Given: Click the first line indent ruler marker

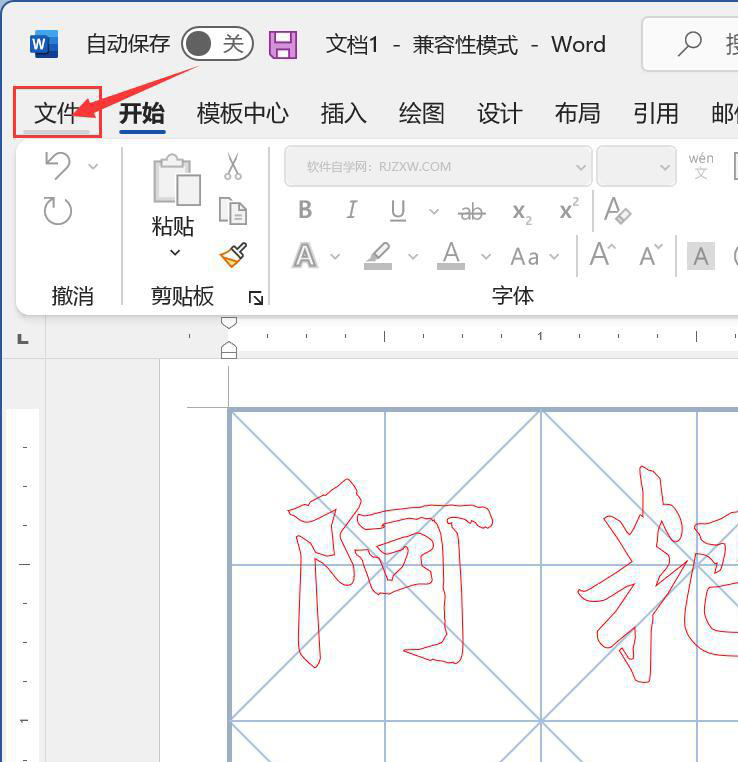Looking at the screenshot, I should [229, 323].
